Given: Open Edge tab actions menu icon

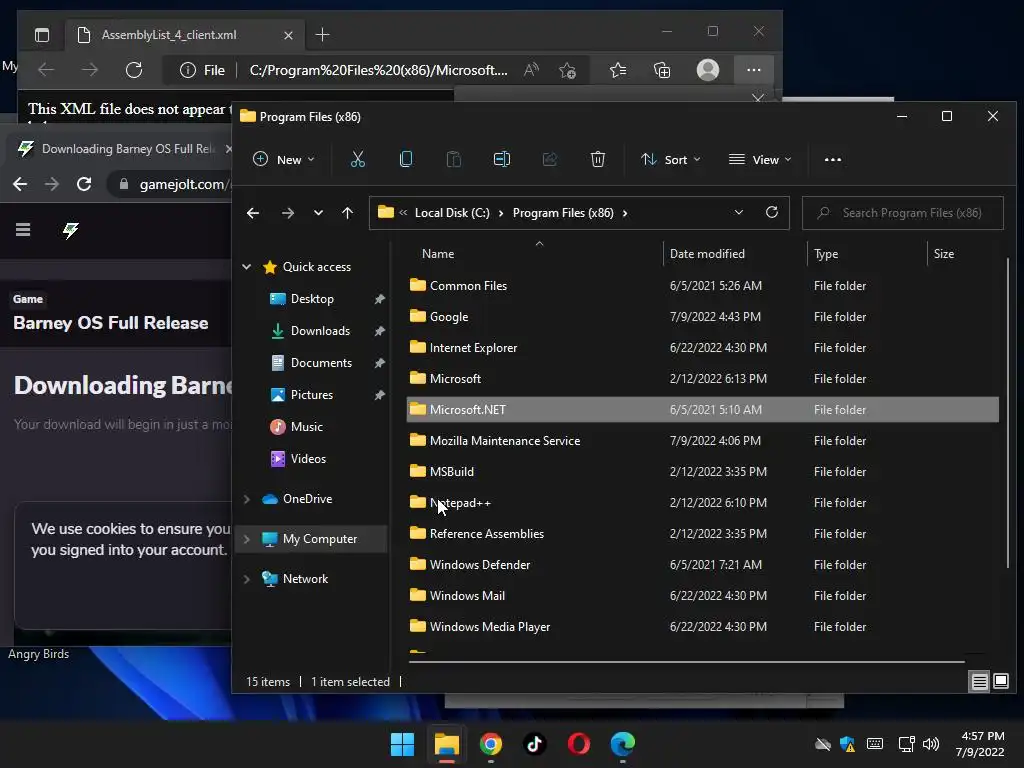Looking at the screenshot, I should coord(42,35).
